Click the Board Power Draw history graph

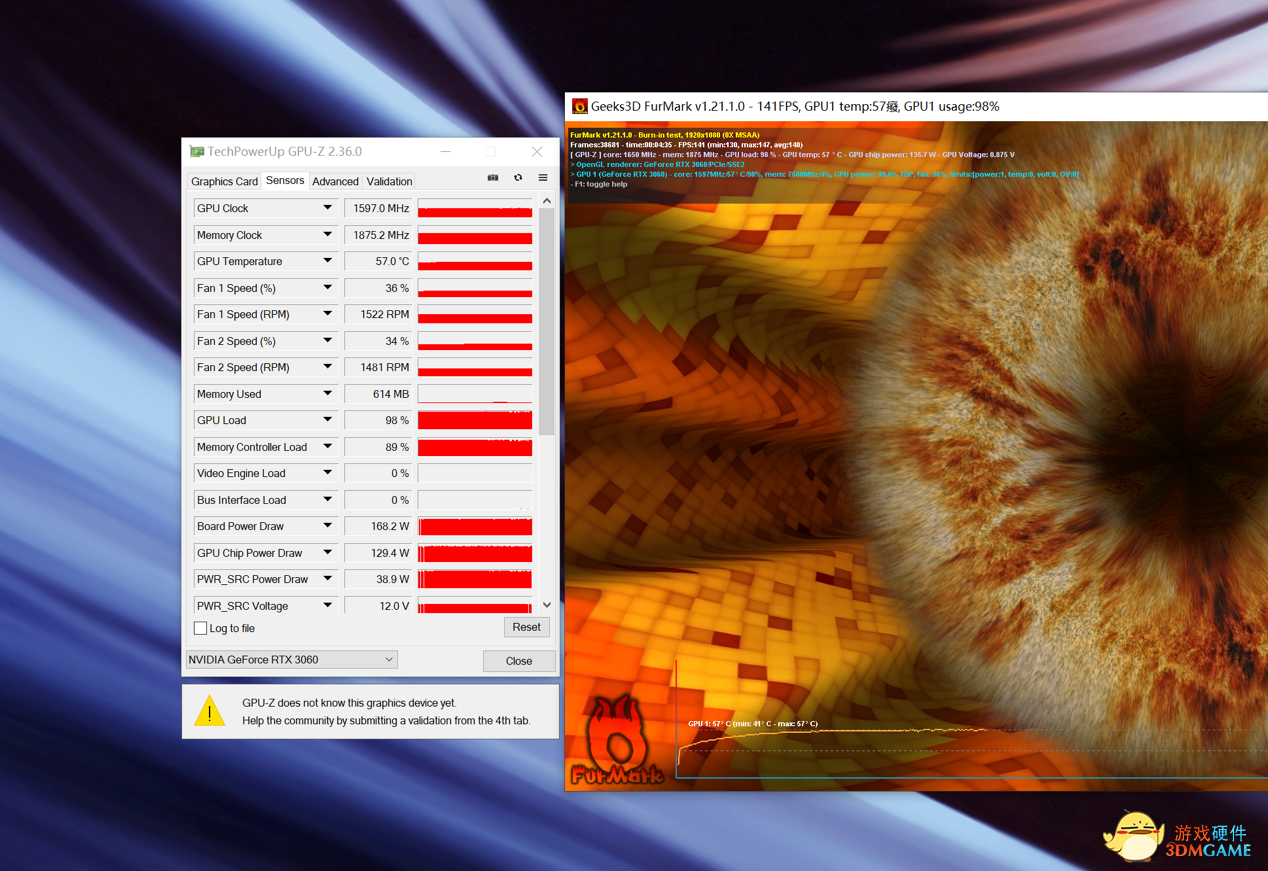[x=475, y=526]
